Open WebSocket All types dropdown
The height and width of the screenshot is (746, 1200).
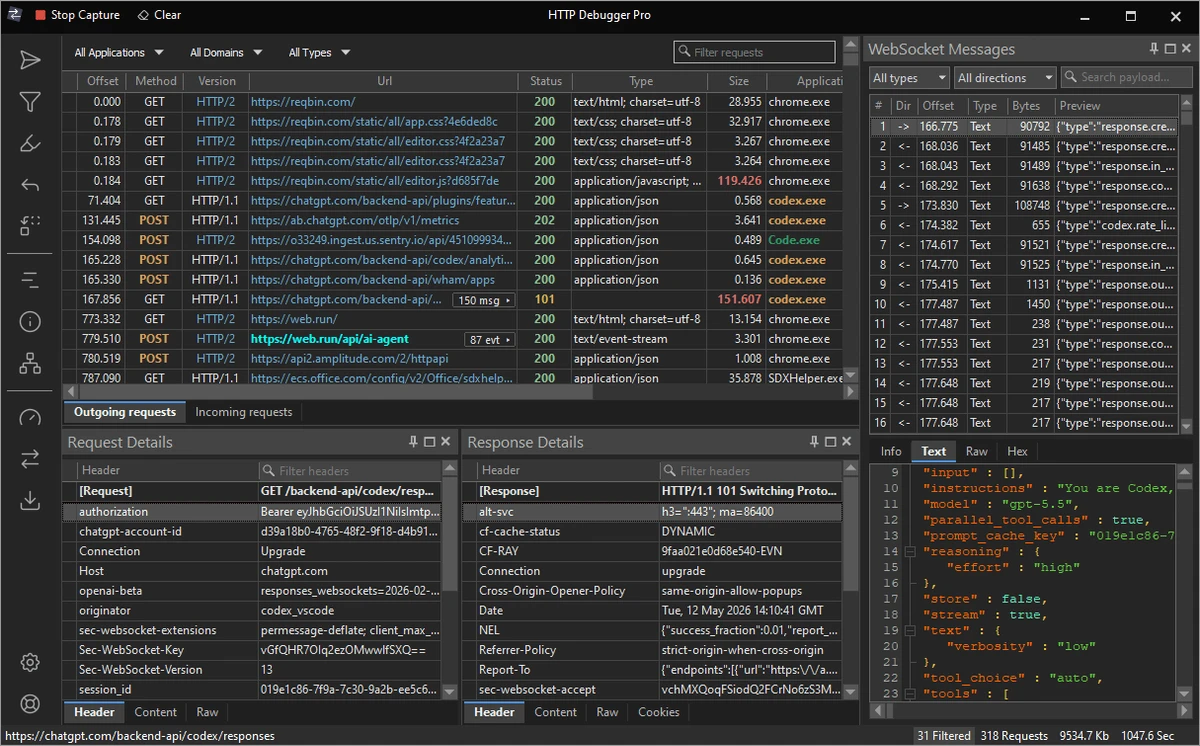(x=909, y=77)
